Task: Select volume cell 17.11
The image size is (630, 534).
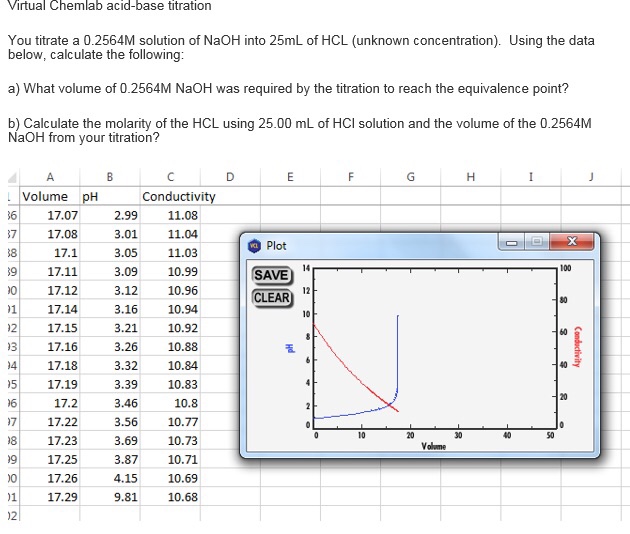Action: click(49, 272)
